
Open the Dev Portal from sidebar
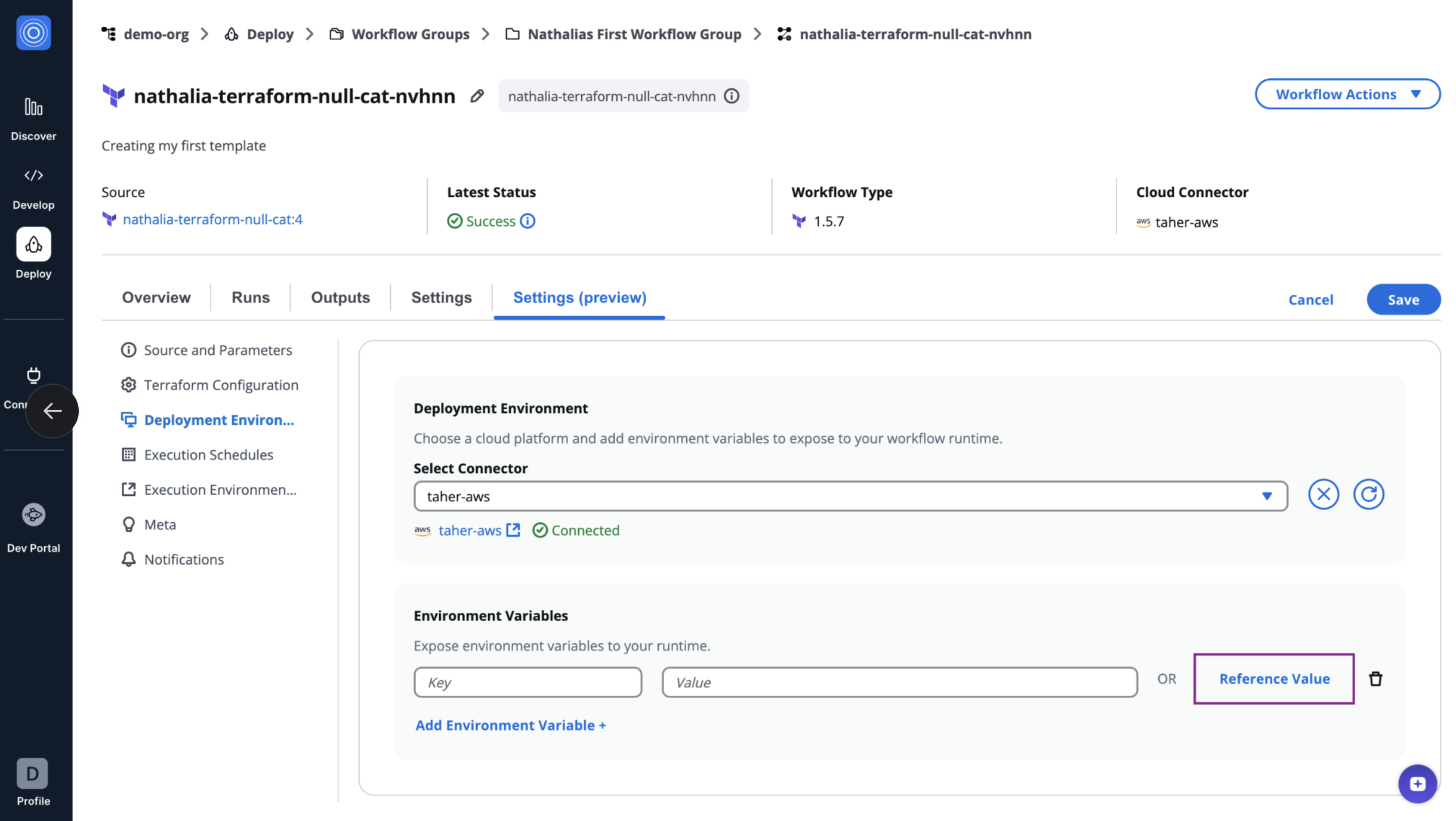pyautogui.click(x=33, y=527)
